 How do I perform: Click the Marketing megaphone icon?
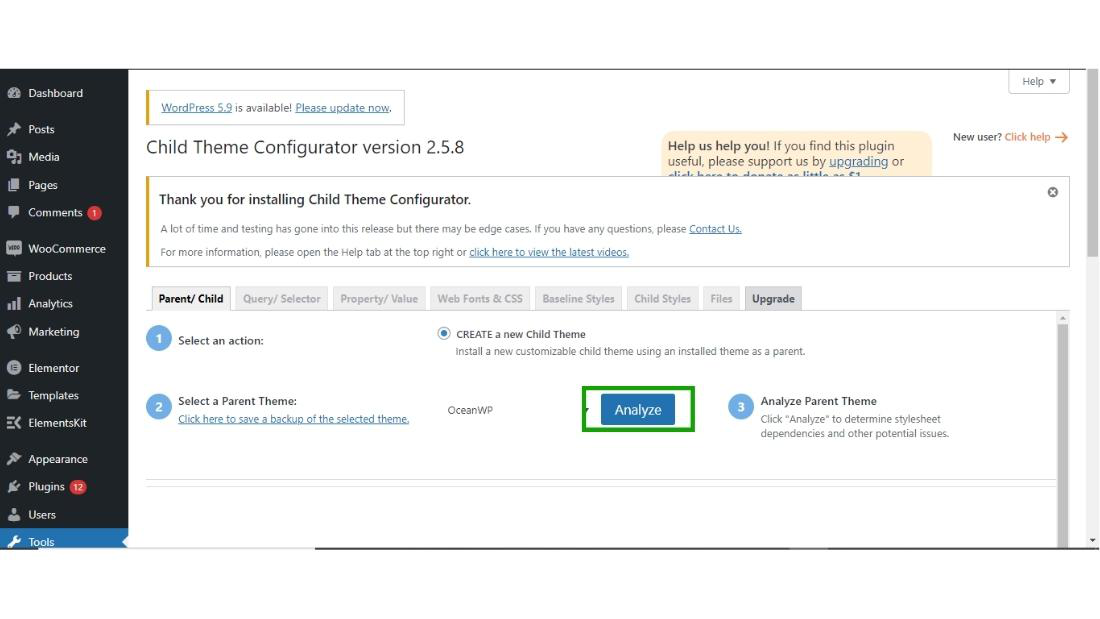(14, 331)
